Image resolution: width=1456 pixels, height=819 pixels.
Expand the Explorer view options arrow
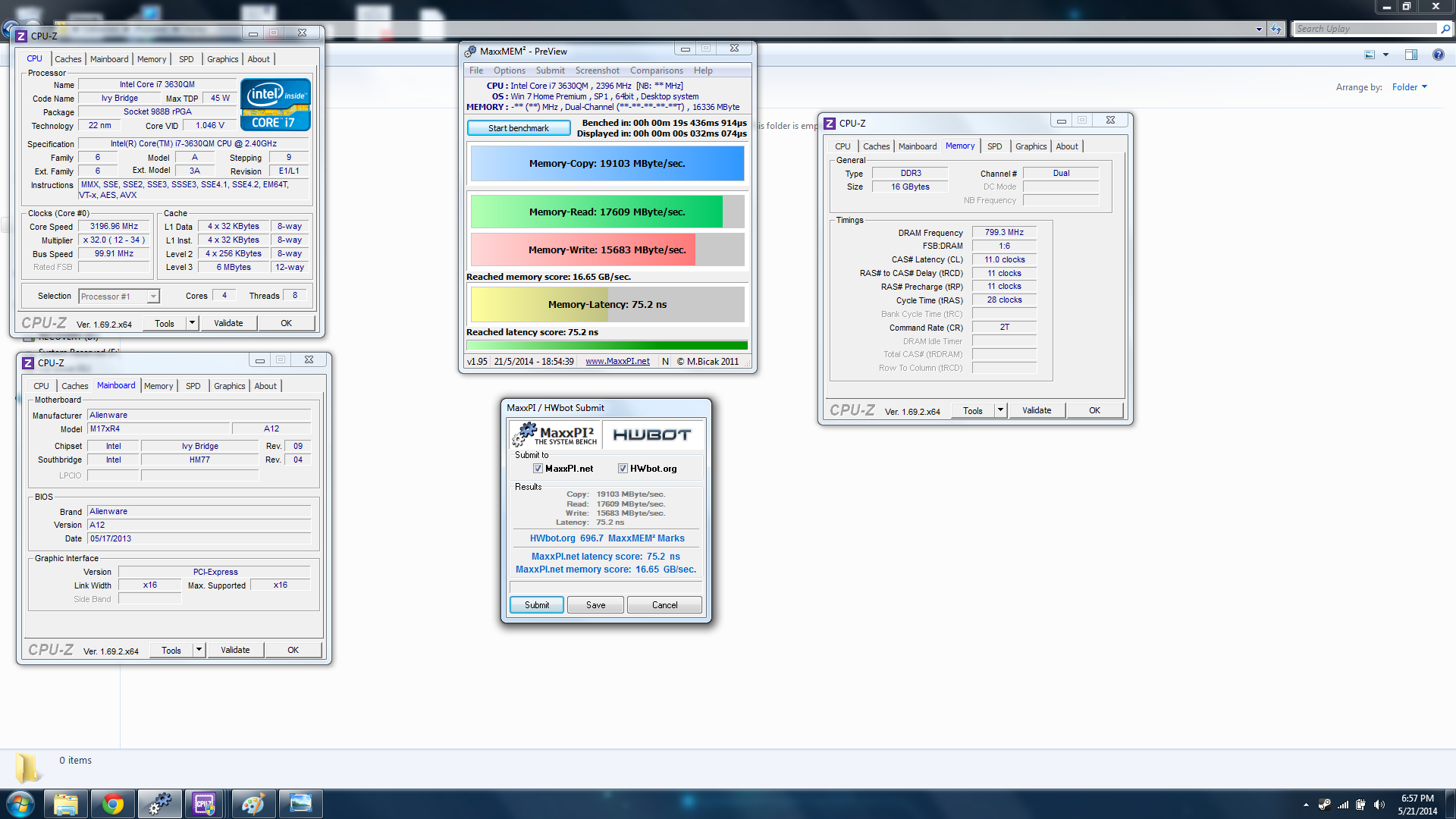coord(1385,55)
